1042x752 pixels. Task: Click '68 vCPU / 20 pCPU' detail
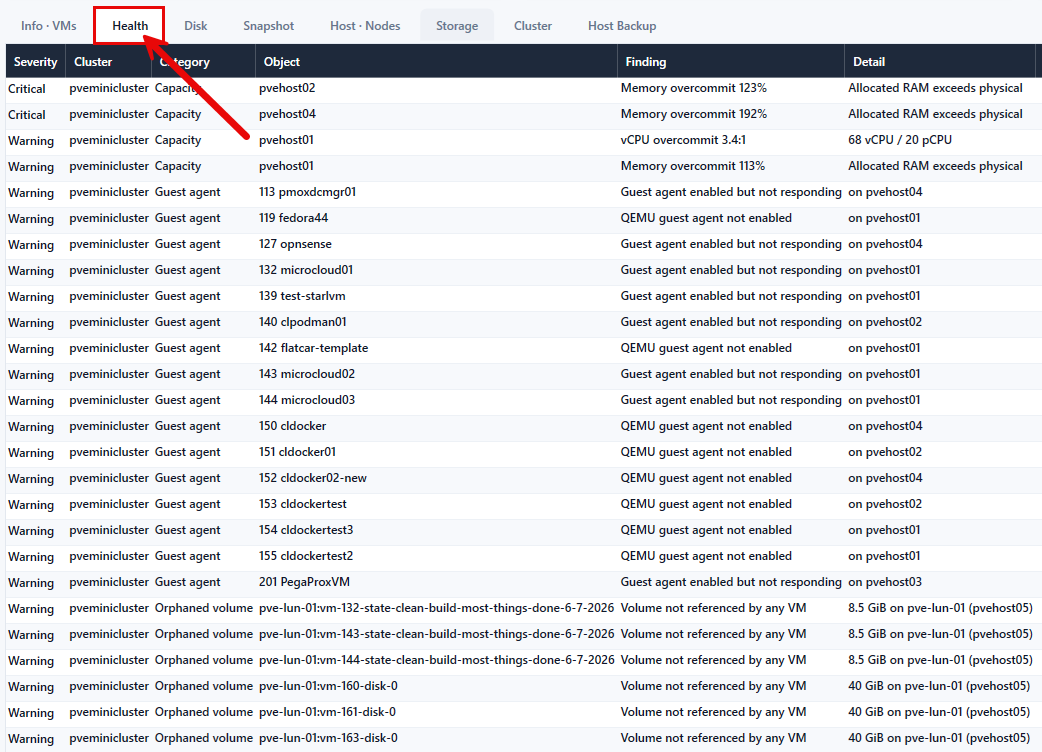point(900,140)
